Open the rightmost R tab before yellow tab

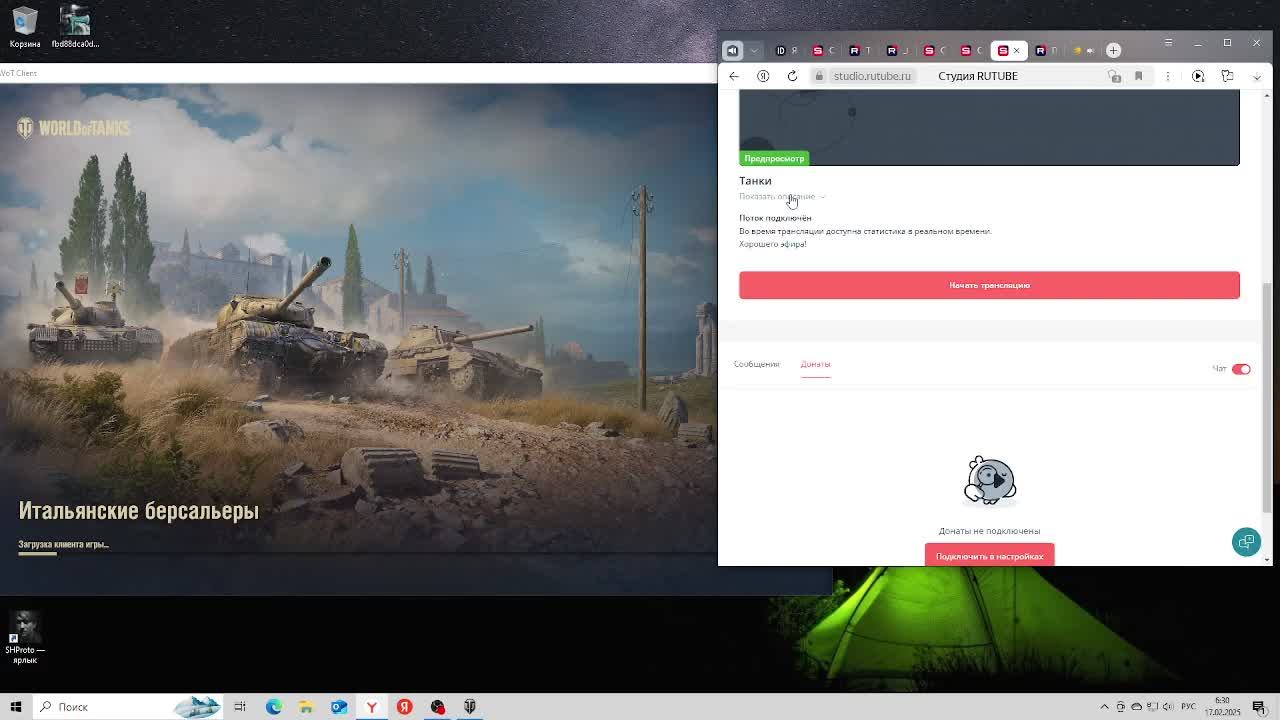click(x=1045, y=50)
